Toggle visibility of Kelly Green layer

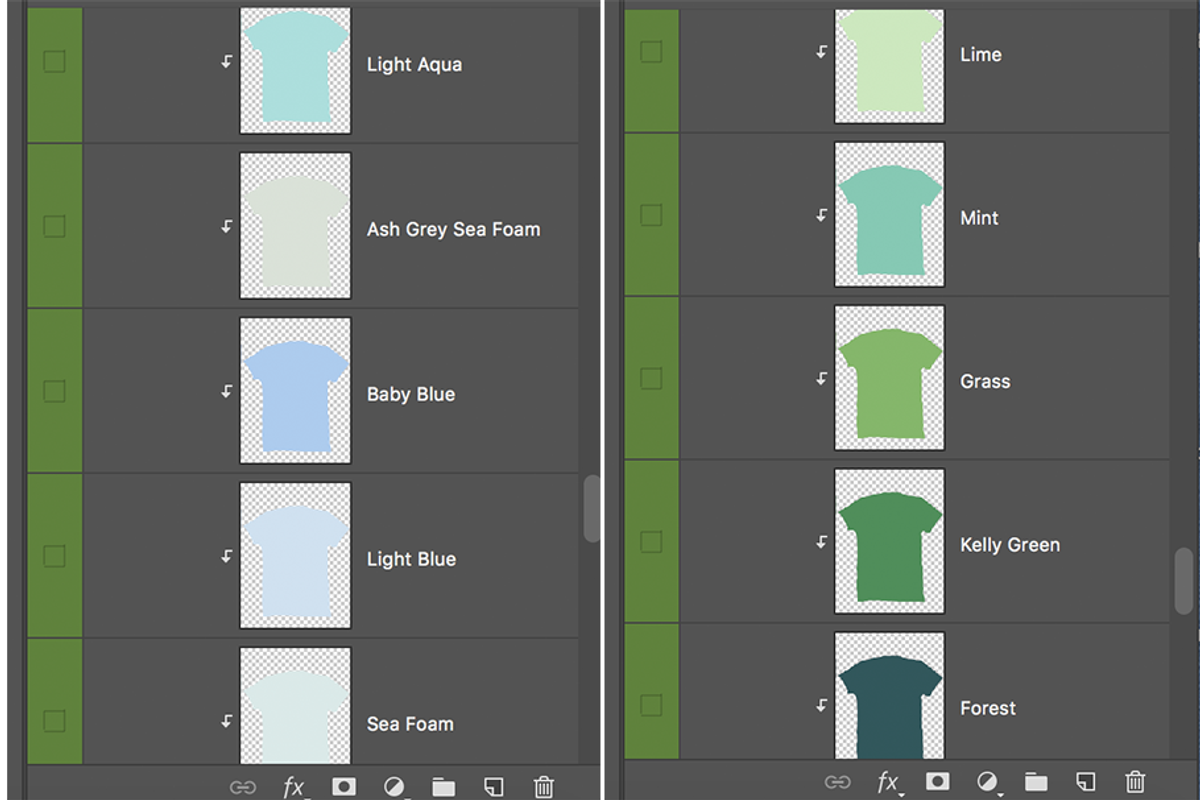coord(651,542)
